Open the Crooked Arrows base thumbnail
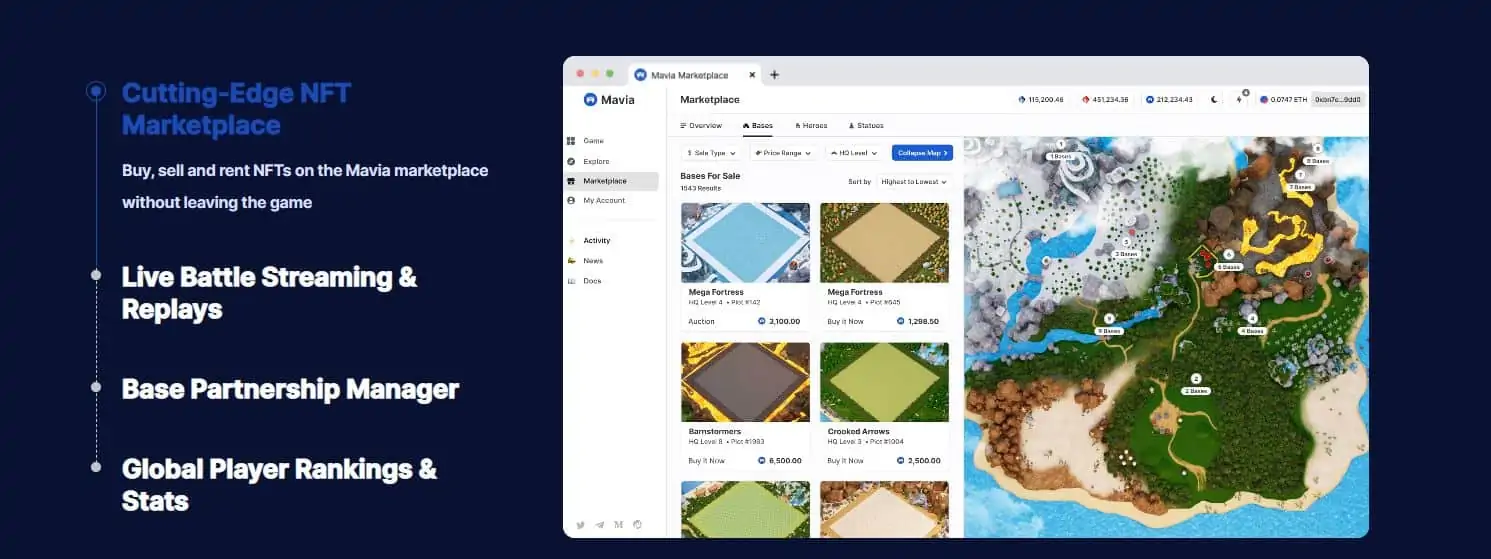 point(884,382)
